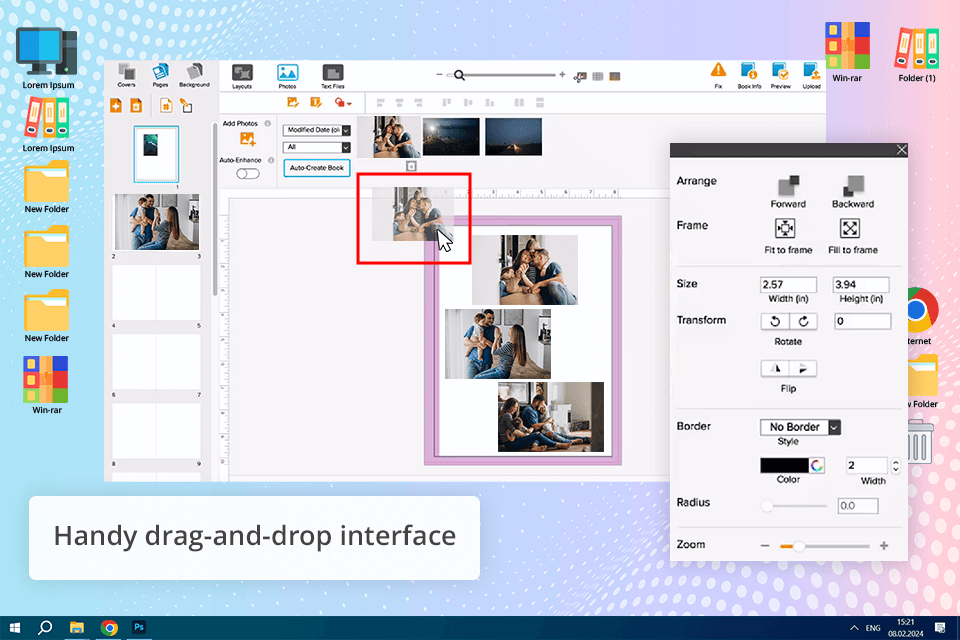Screen dimensions: 960x640
Task: Click the rotate clockwise button
Action: click(x=803, y=322)
